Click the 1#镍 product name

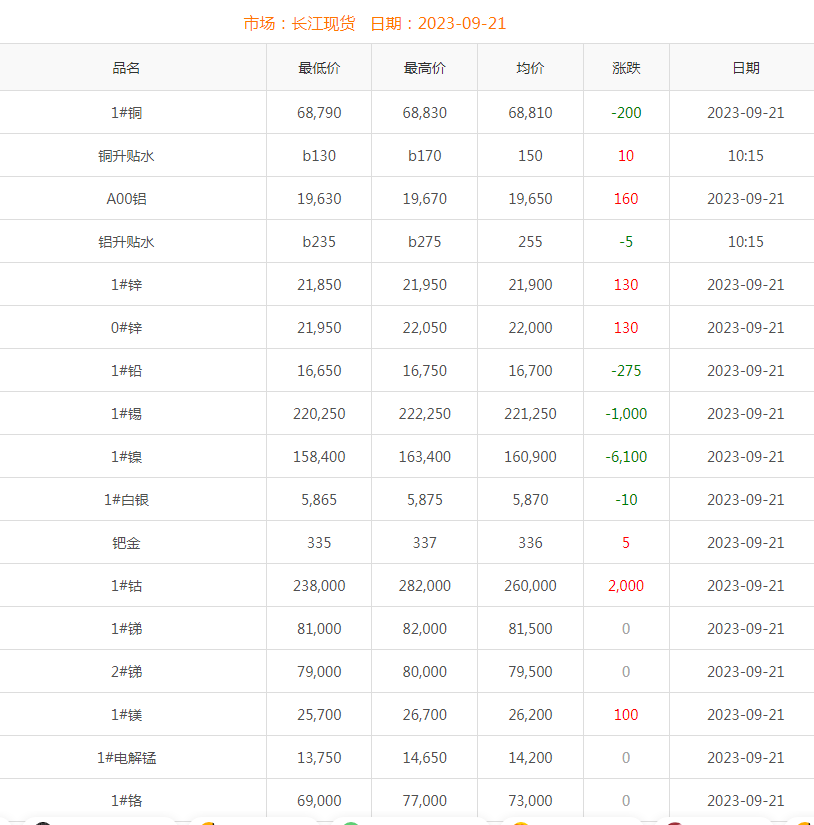click(126, 457)
